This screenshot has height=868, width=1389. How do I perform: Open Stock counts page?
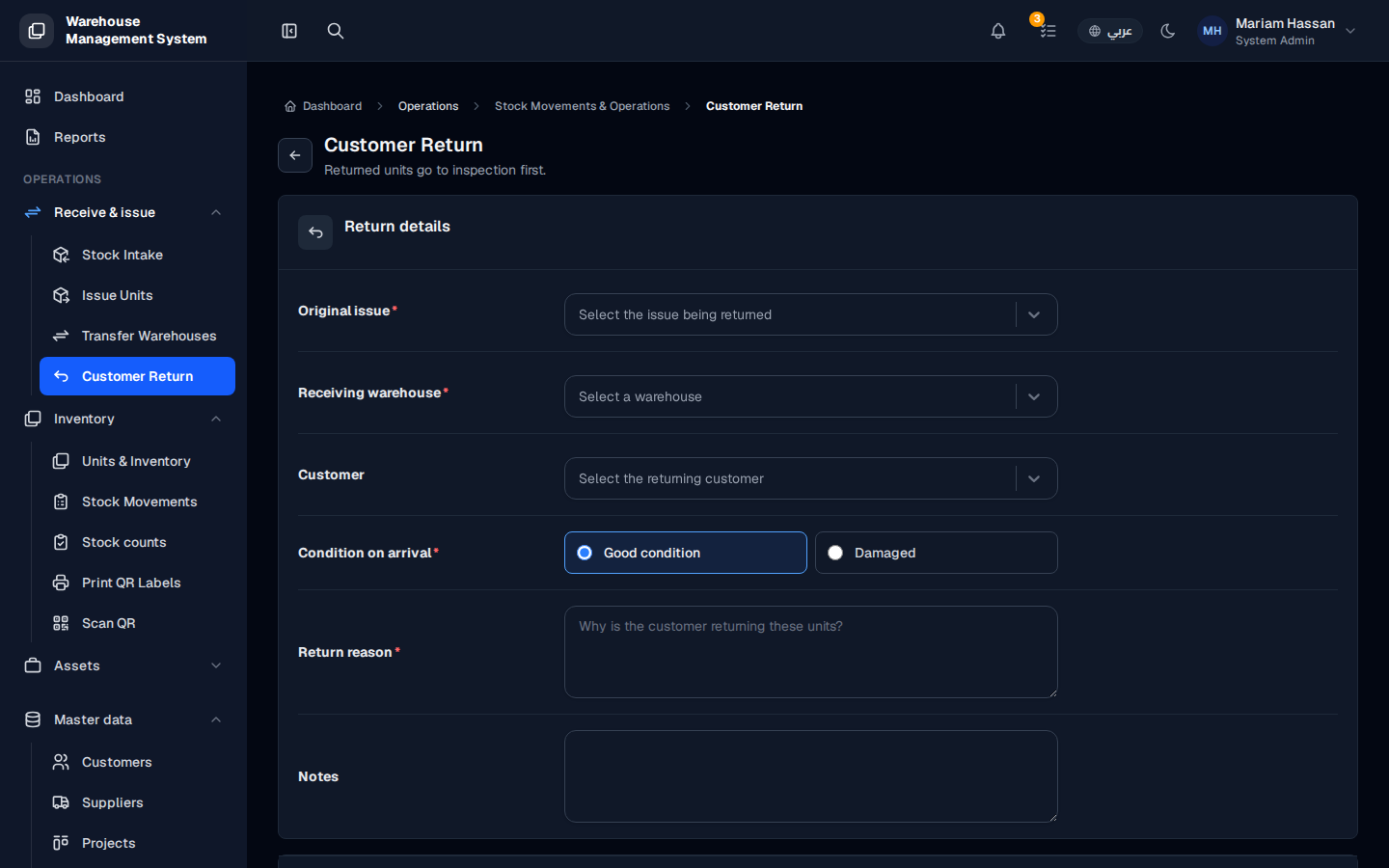click(x=137, y=542)
